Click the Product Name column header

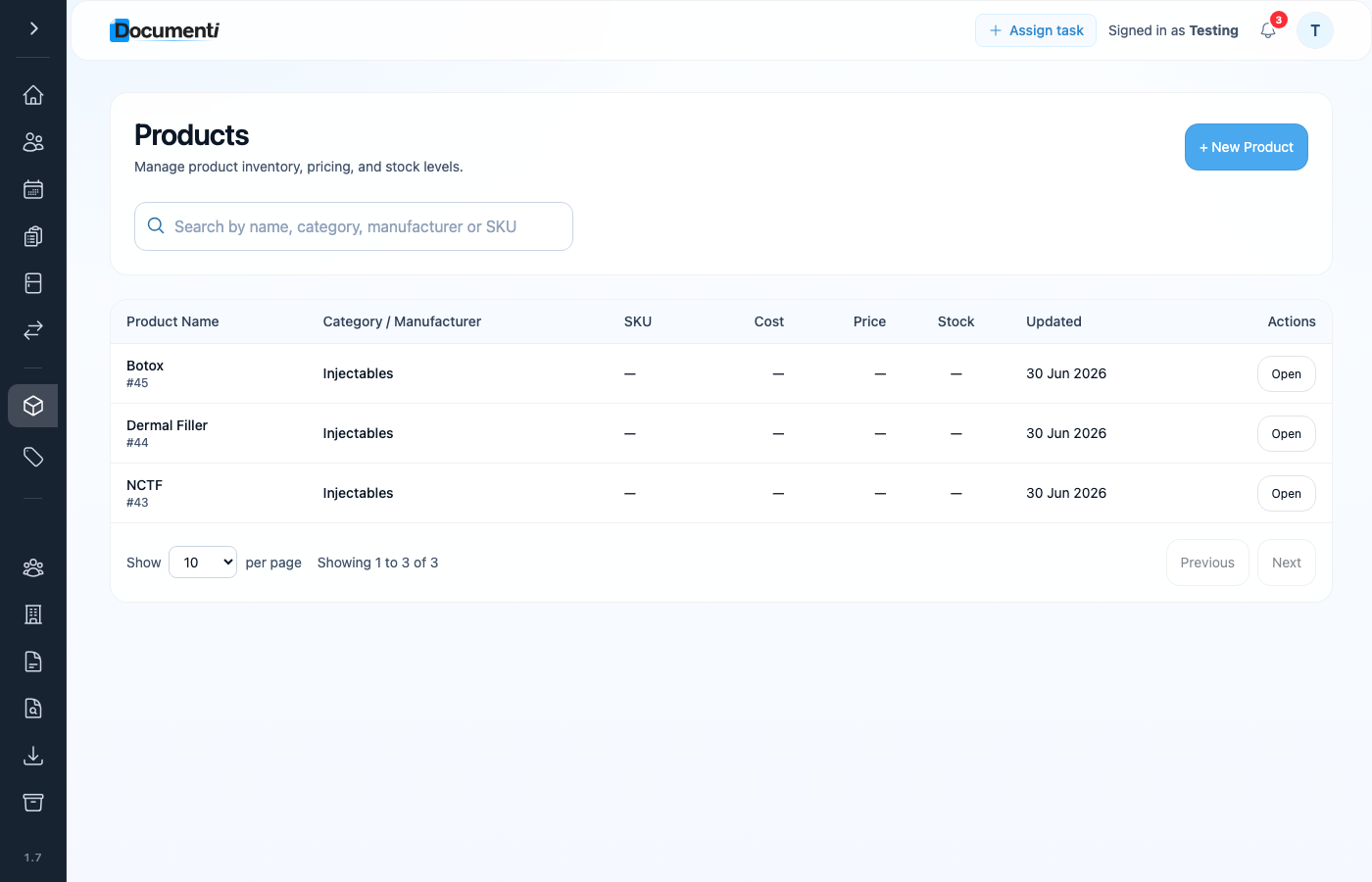[172, 321]
